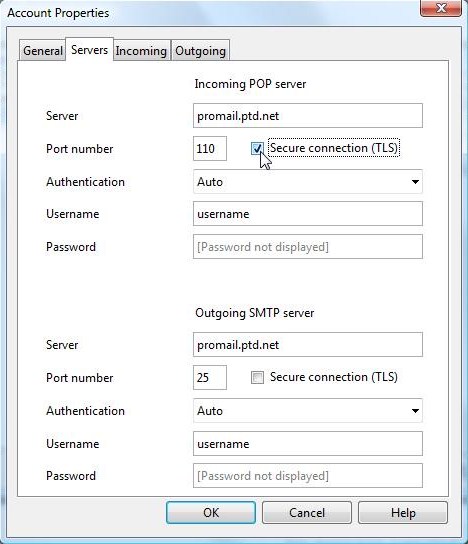This screenshot has width=468, height=544.
Task: Switch to the General tab
Action: 43,51
